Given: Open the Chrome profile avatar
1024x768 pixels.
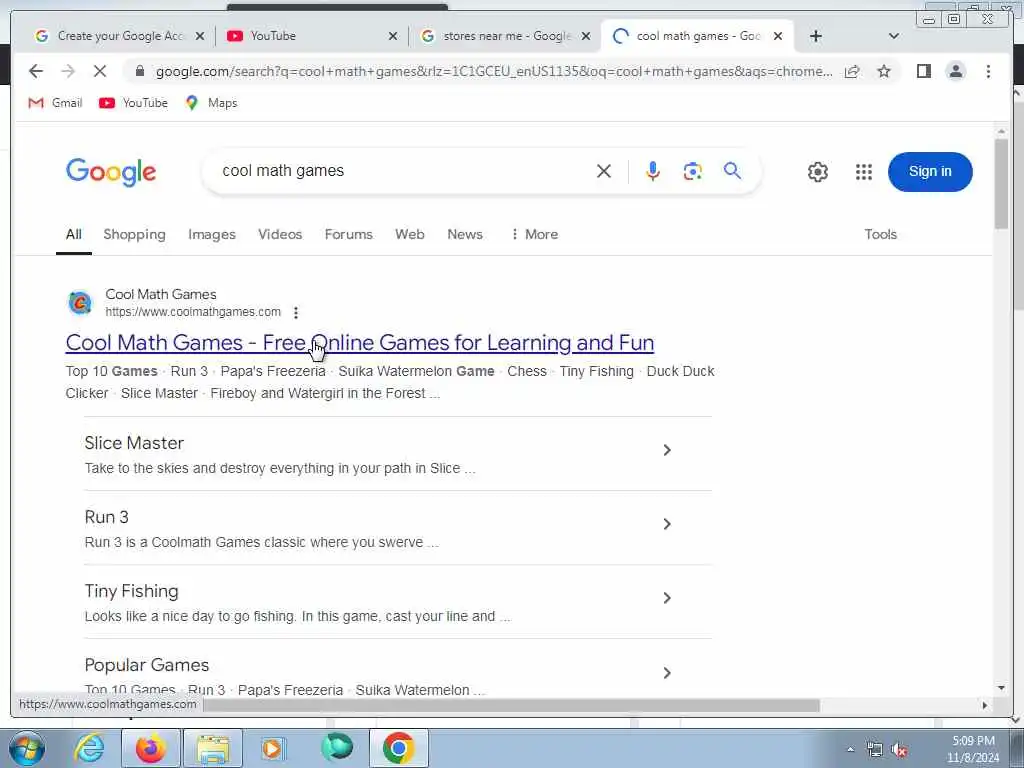Looking at the screenshot, I should coord(955,71).
